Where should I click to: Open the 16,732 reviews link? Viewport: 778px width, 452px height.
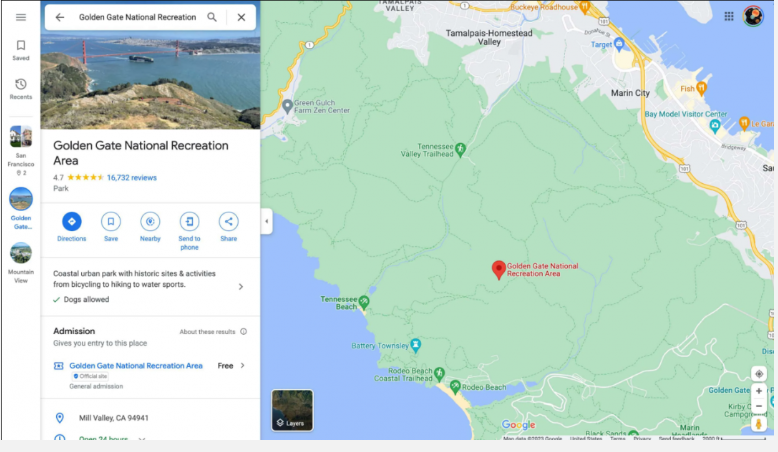point(131,178)
